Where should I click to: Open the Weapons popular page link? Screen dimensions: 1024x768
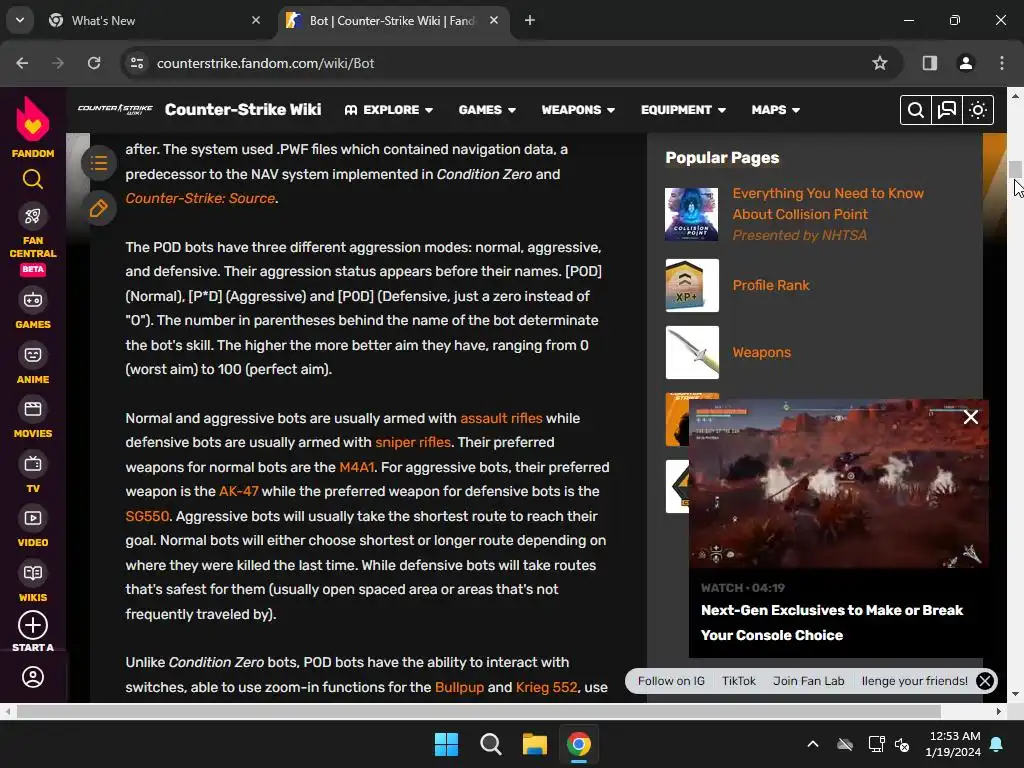point(761,353)
